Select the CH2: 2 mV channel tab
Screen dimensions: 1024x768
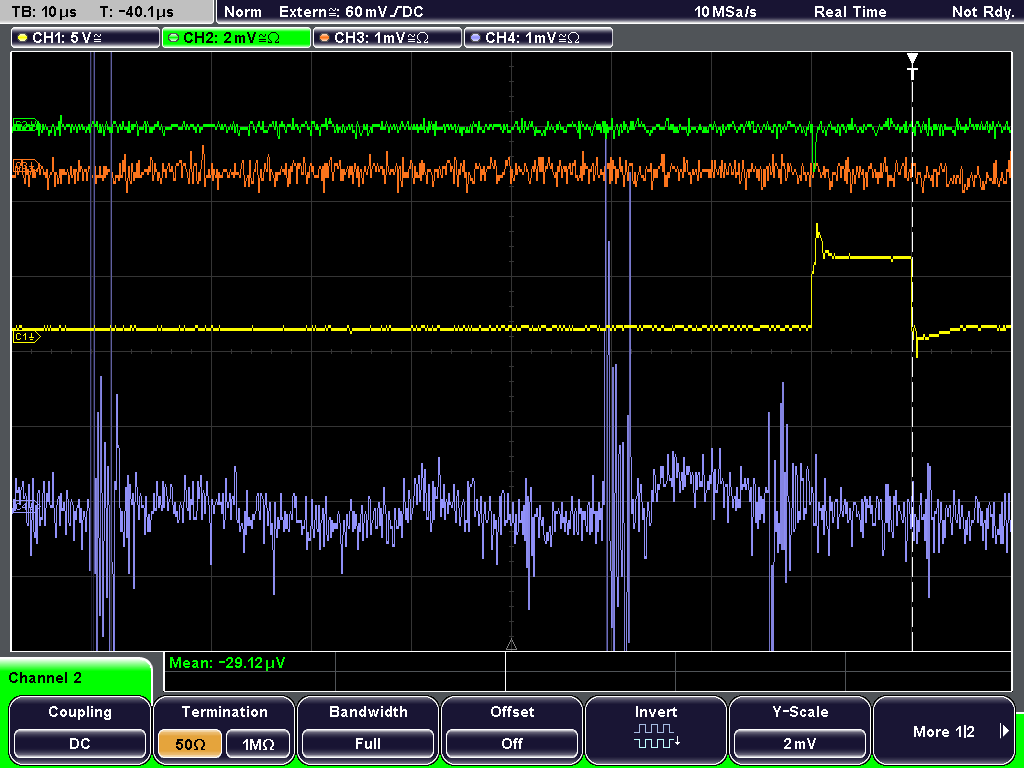tap(236, 38)
